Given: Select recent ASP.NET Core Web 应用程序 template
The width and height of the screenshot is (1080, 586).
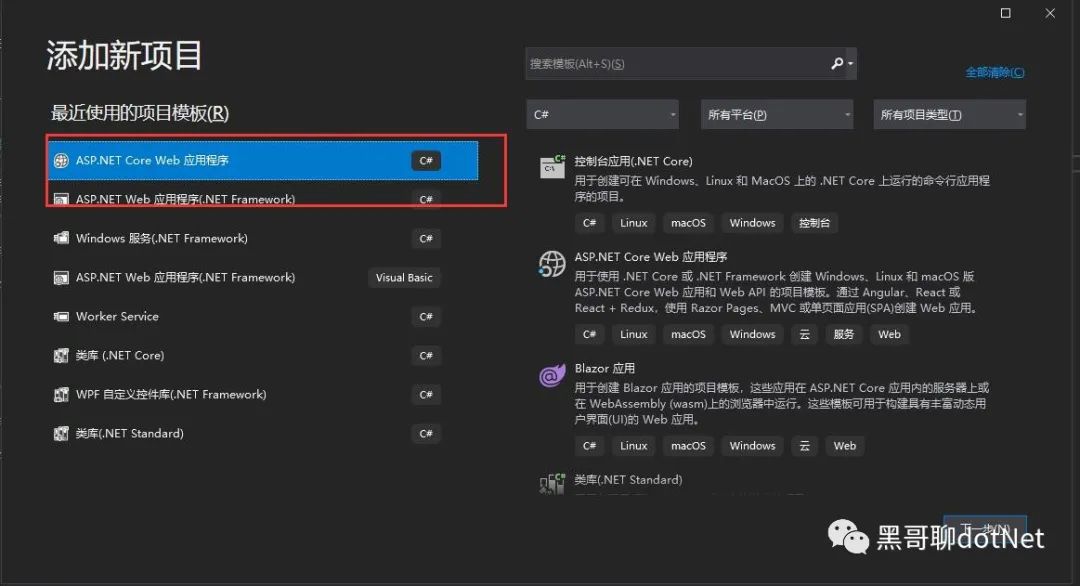Looking at the screenshot, I should [262, 160].
